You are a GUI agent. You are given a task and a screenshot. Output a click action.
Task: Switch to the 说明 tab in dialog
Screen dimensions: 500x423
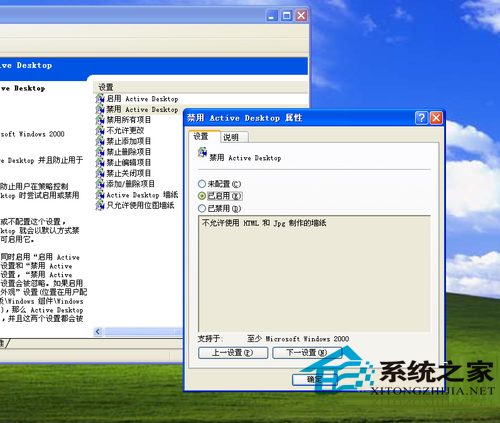coord(234,137)
